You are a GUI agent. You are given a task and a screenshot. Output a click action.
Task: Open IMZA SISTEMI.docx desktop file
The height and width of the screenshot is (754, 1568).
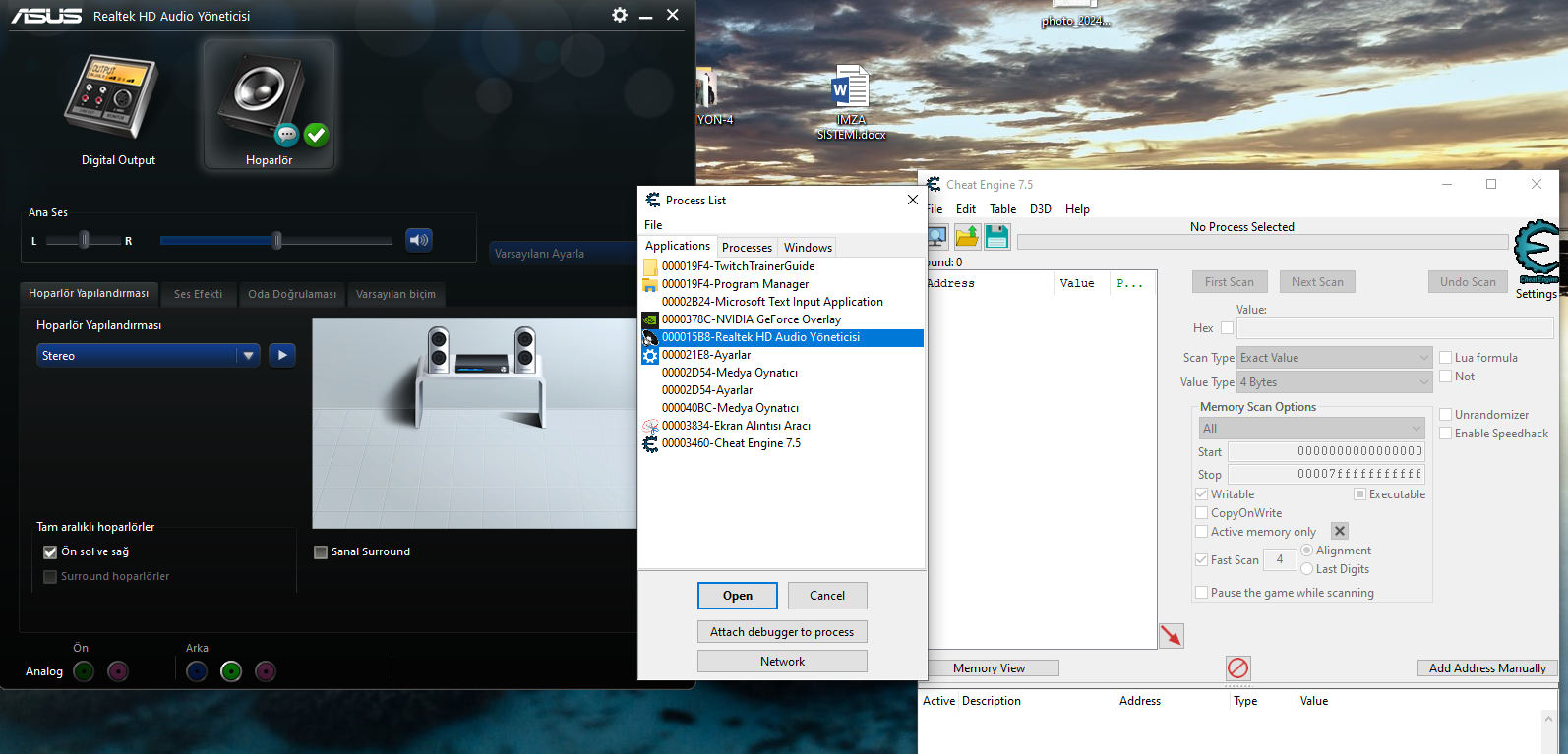coord(851,102)
